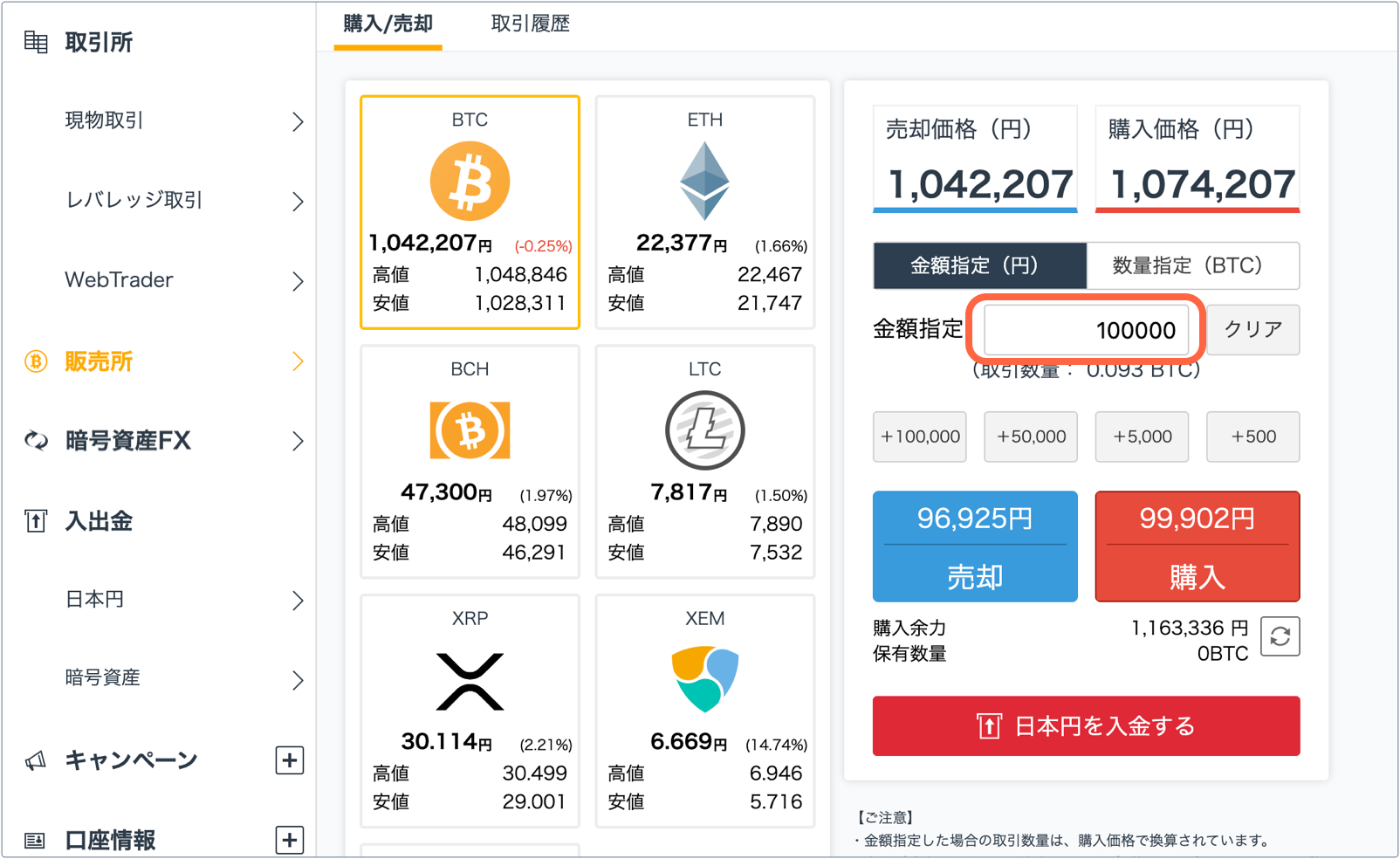Viewport: 1400px width, 859px height.
Task: Open WebTrader chevron arrow
Action: coord(298,281)
